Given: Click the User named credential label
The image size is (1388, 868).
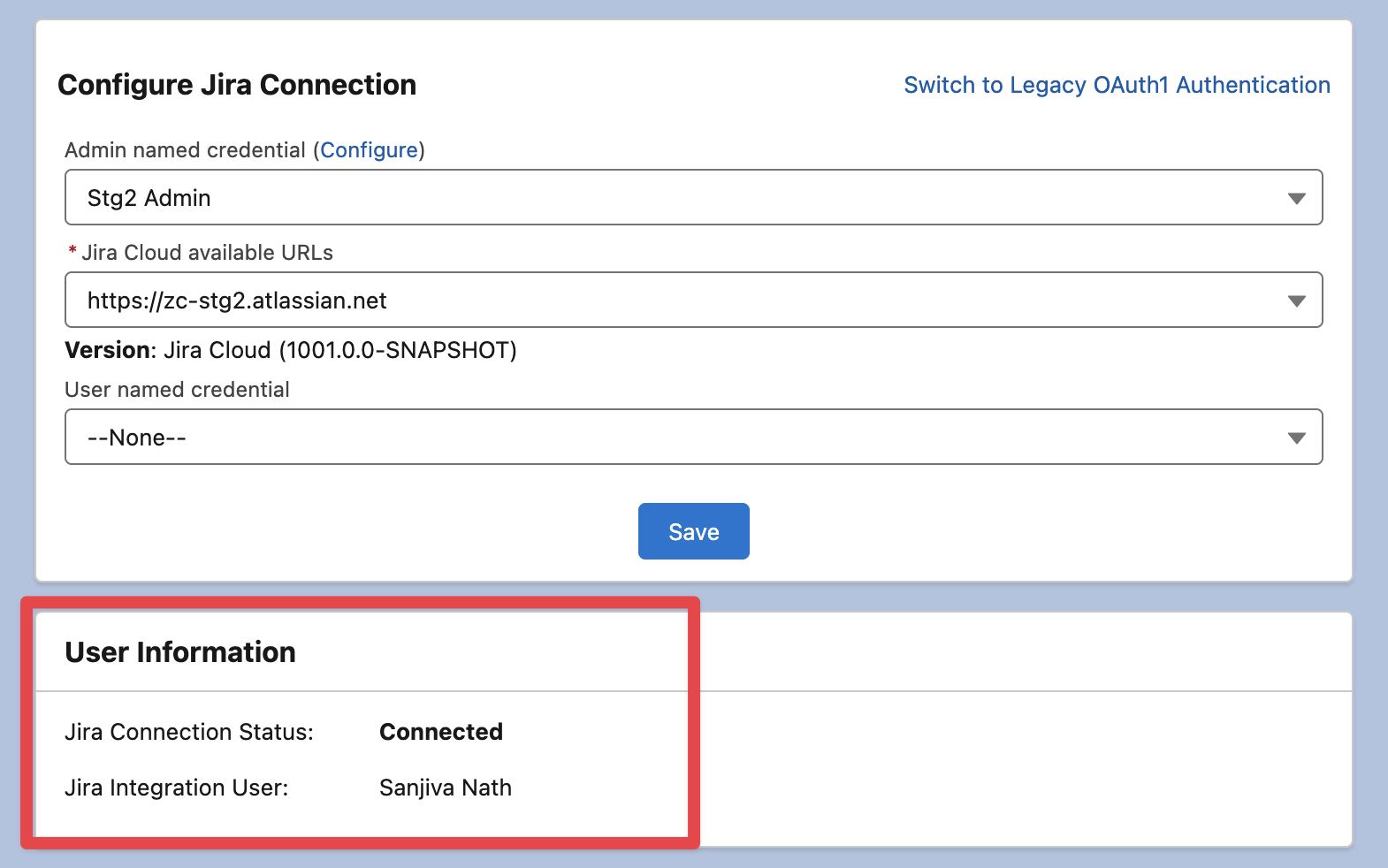Looking at the screenshot, I should point(177,390).
